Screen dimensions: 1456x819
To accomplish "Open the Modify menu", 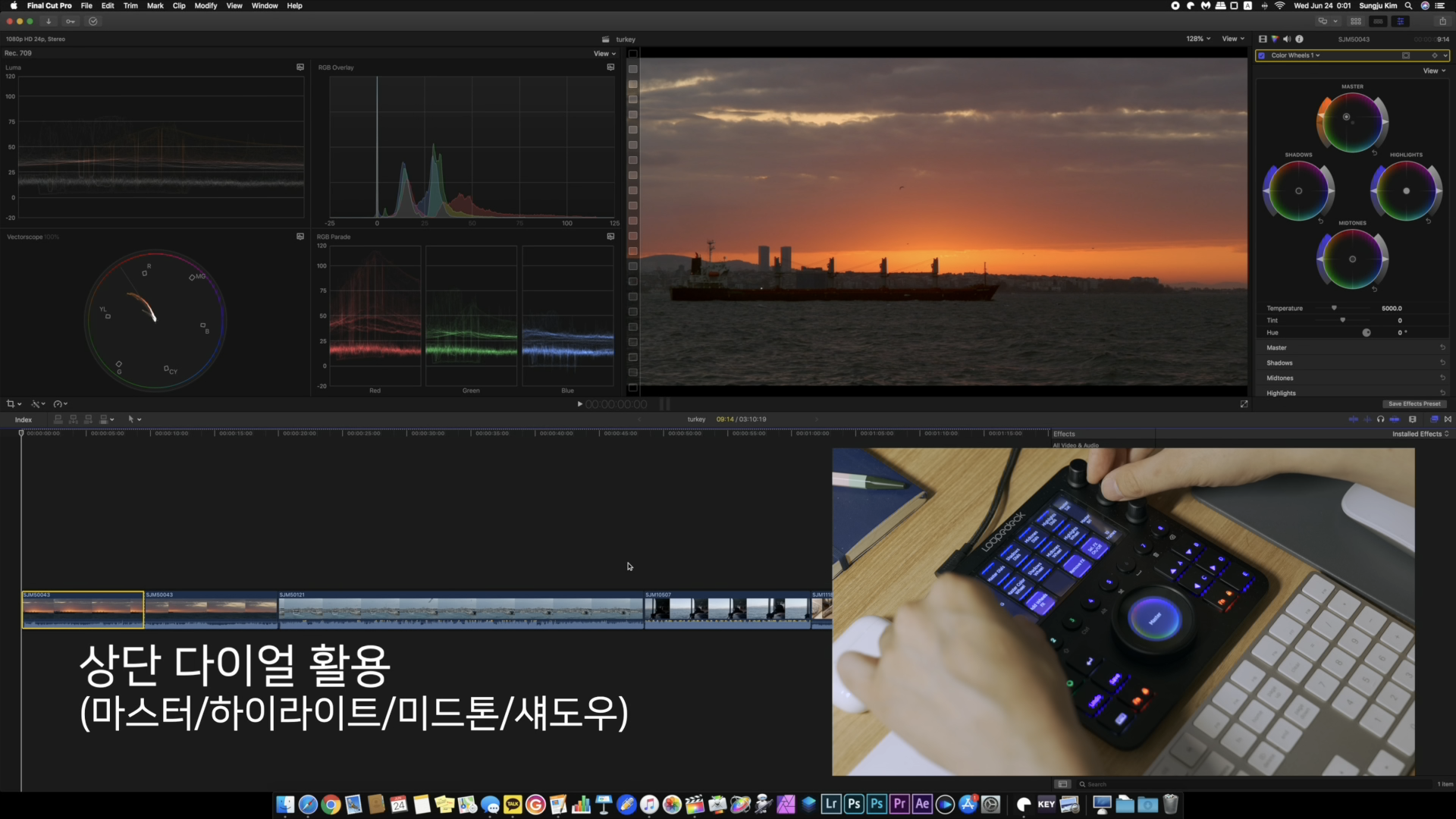I will 206,5.
